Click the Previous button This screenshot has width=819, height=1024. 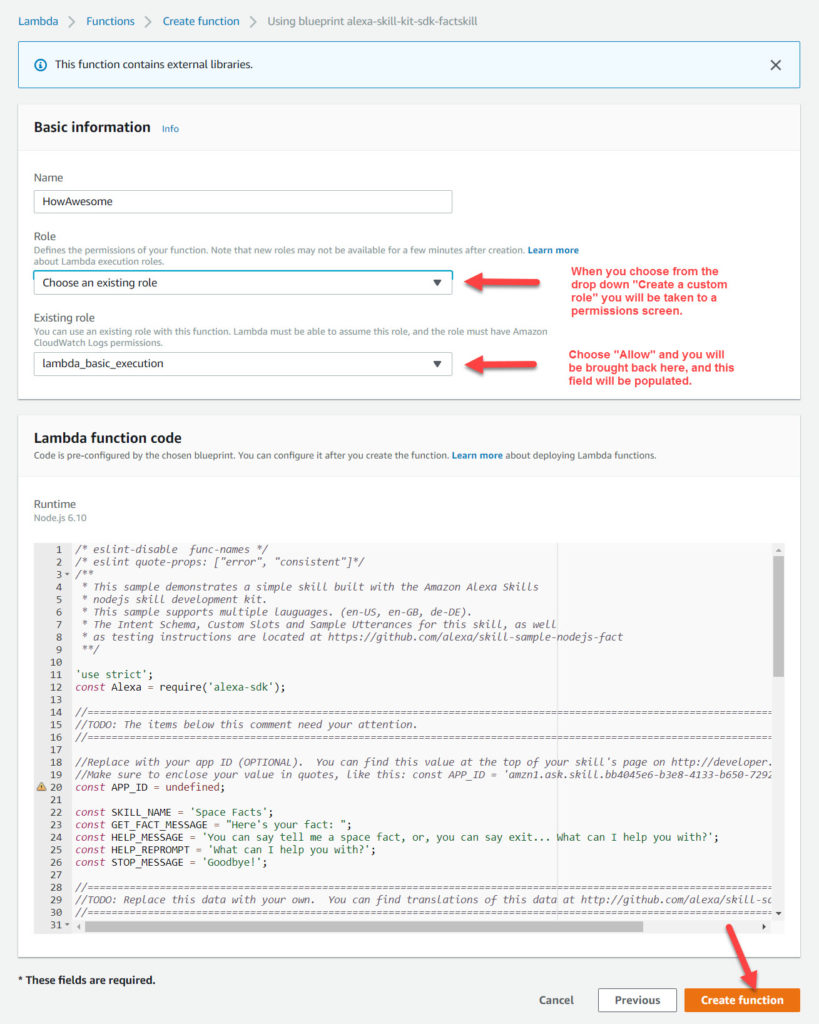pyautogui.click(x=637, y=999)
